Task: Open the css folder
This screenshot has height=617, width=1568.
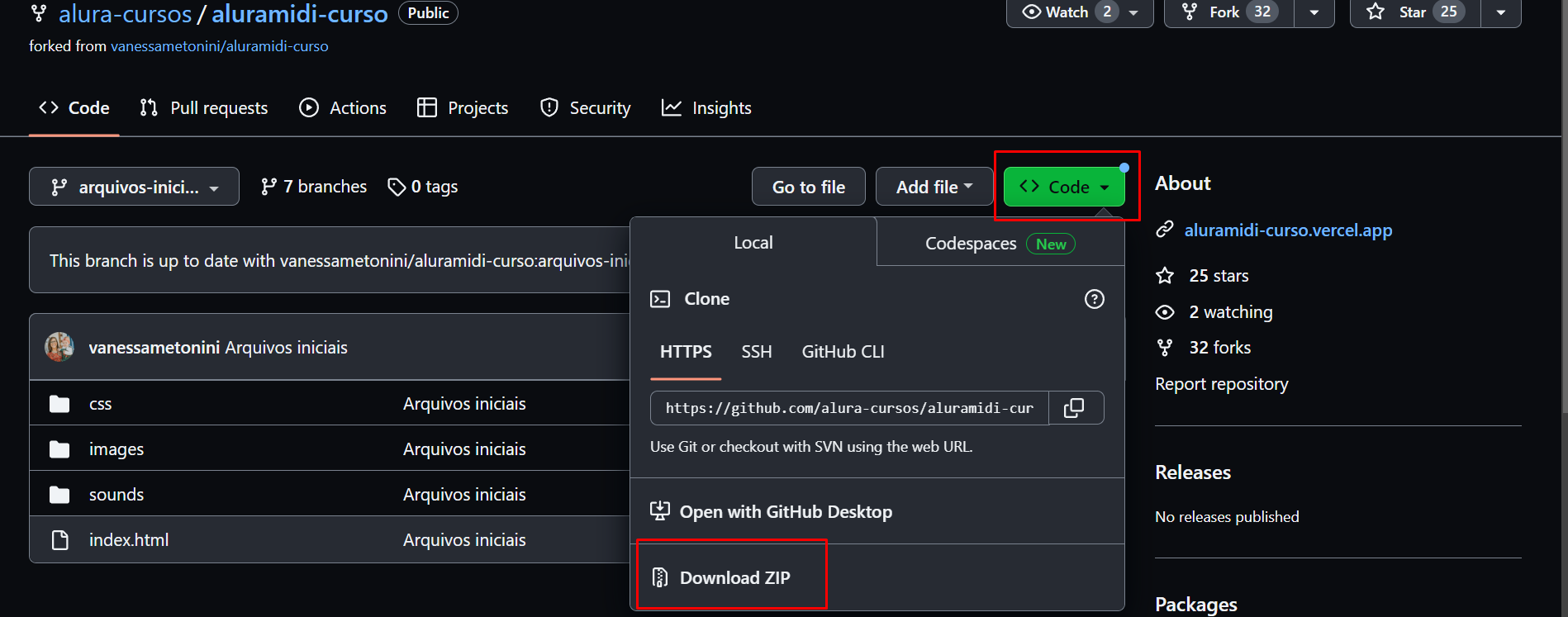Action: click(x=101, y=404)
